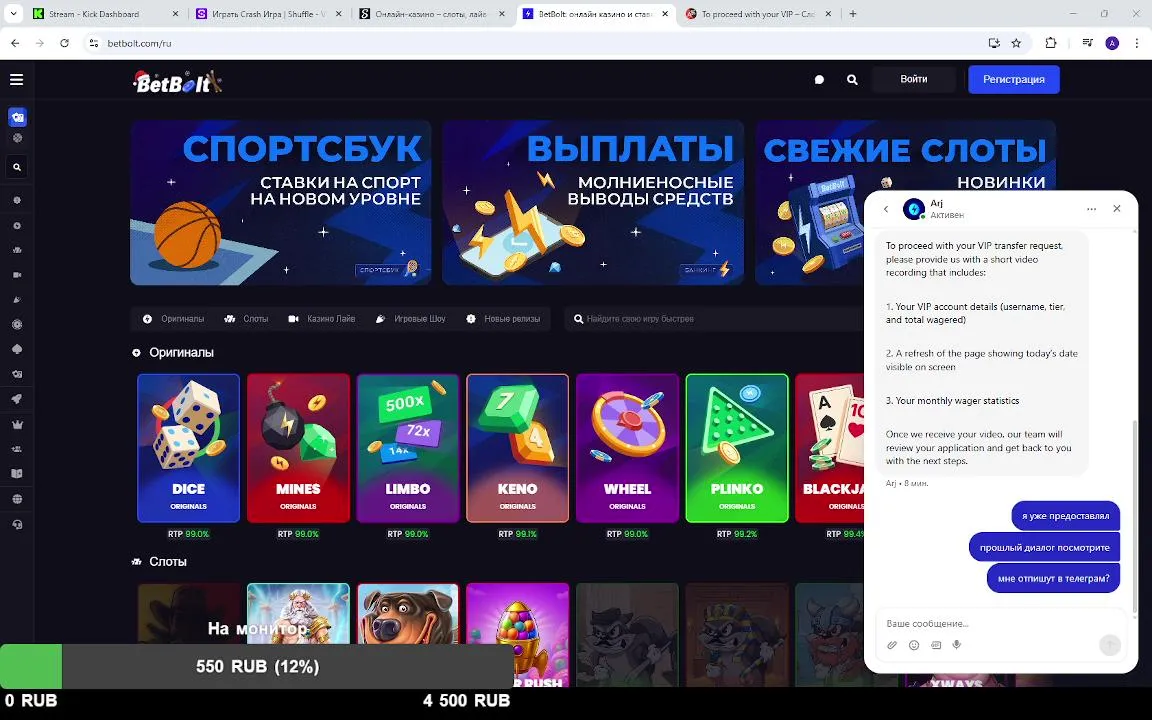
Task: Attach a file with the paperclip icon
Action: 892,645
